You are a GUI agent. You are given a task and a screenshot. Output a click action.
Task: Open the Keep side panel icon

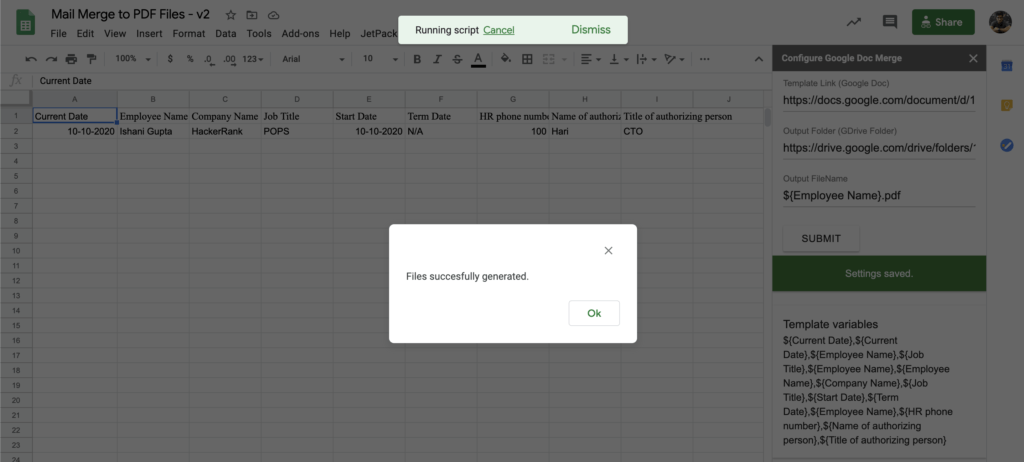pos(1006,105)
